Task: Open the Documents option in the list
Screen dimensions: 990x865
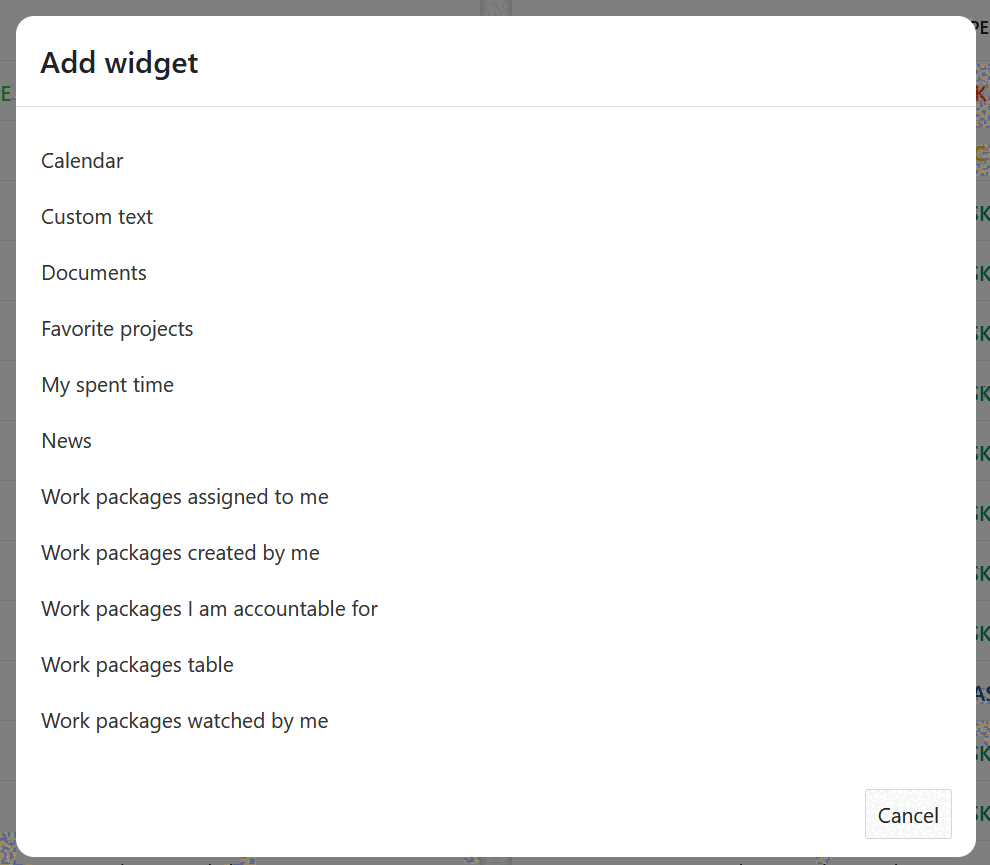Action: tap(93, 272)
